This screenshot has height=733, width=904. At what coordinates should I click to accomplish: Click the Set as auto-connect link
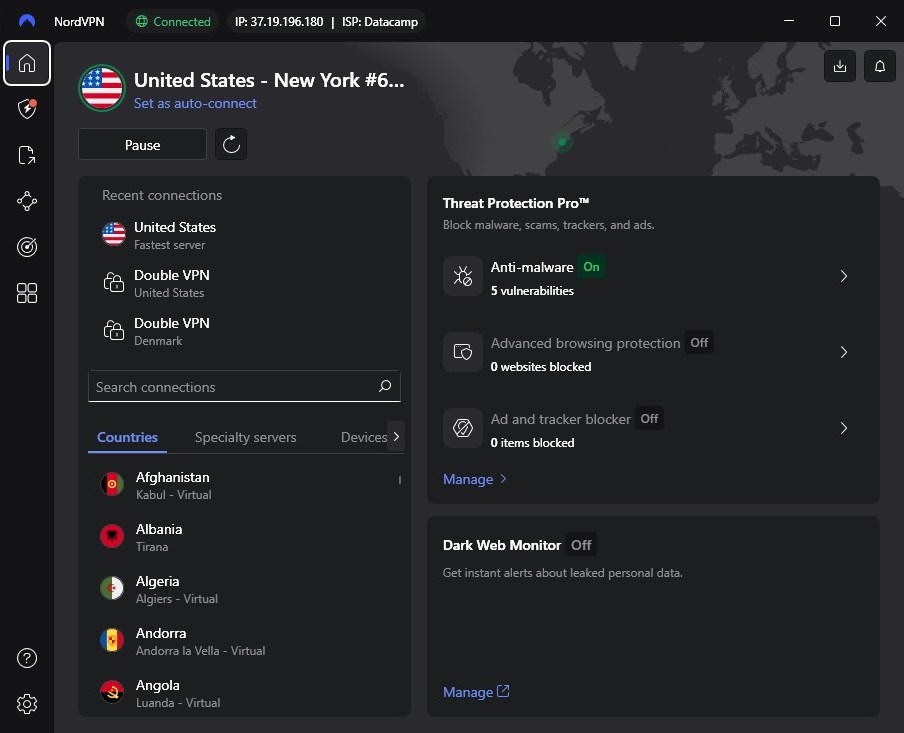point(195,103)
